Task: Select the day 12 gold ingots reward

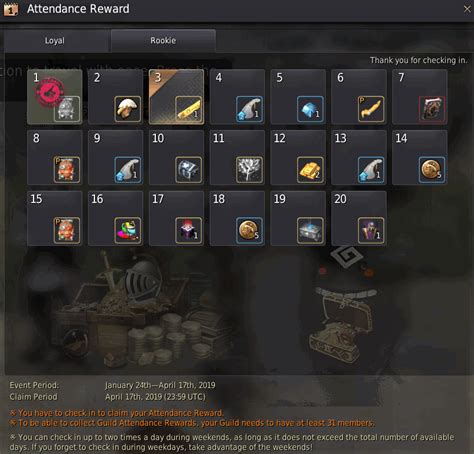Action: tap(310, 170)
